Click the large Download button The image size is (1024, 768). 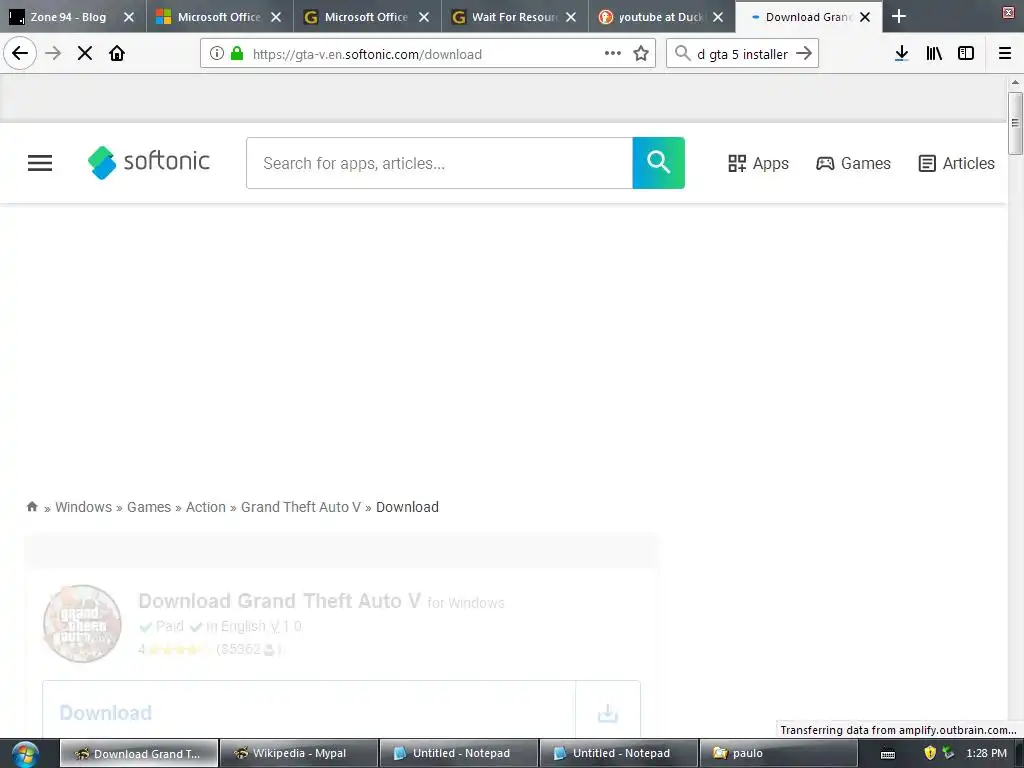pyautogui.click(x=310, y=710)
